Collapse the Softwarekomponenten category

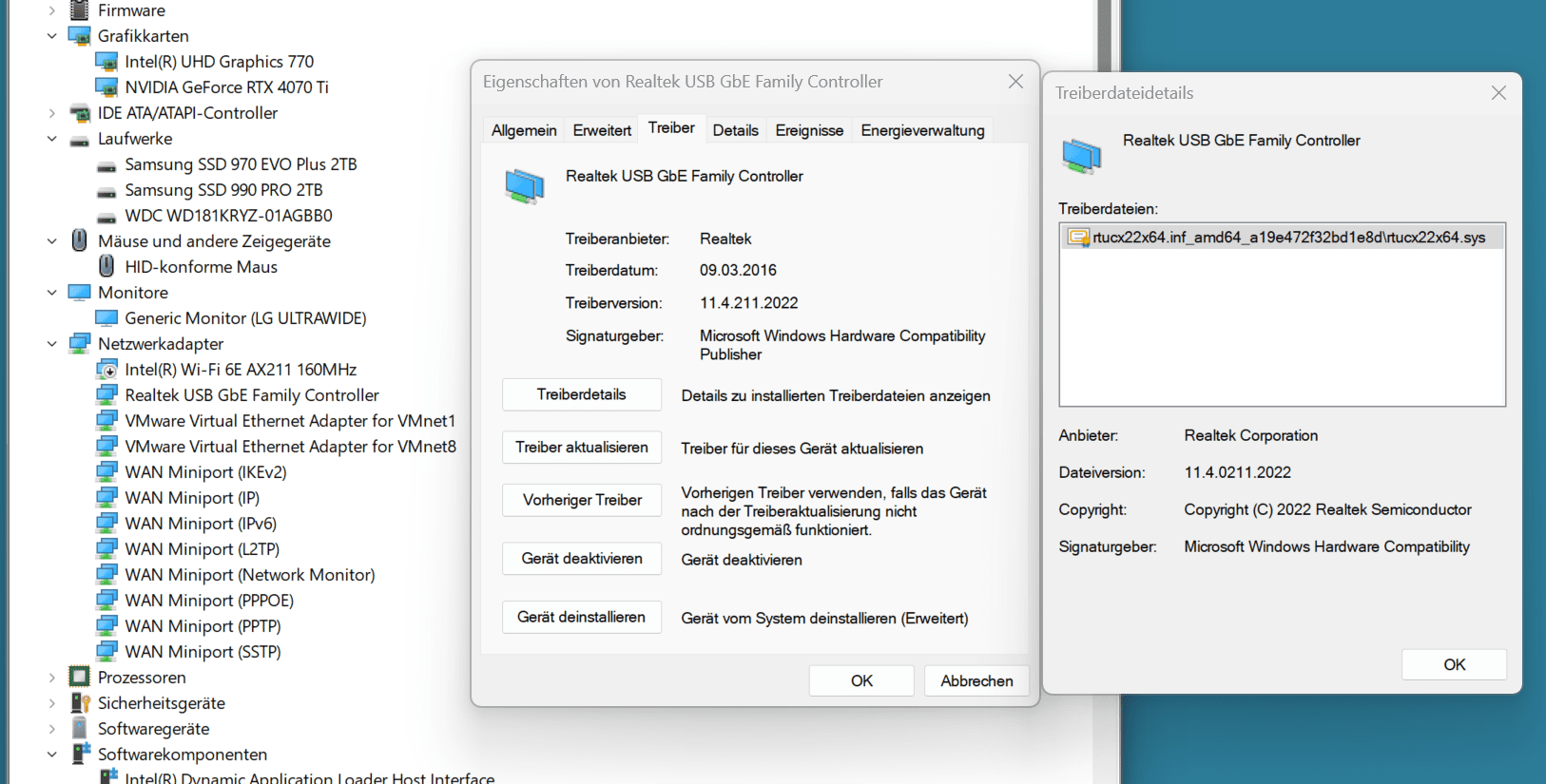coord(51,755)
